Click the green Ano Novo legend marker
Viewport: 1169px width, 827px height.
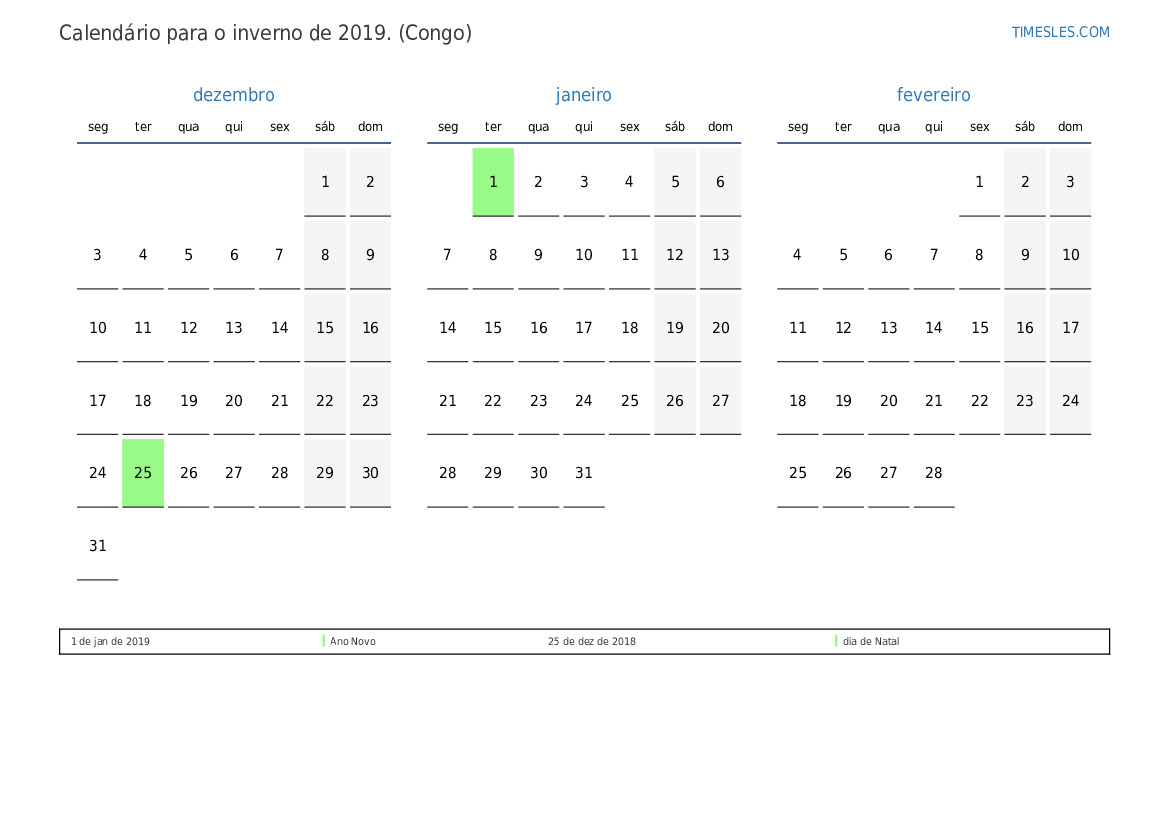[324, 641]
